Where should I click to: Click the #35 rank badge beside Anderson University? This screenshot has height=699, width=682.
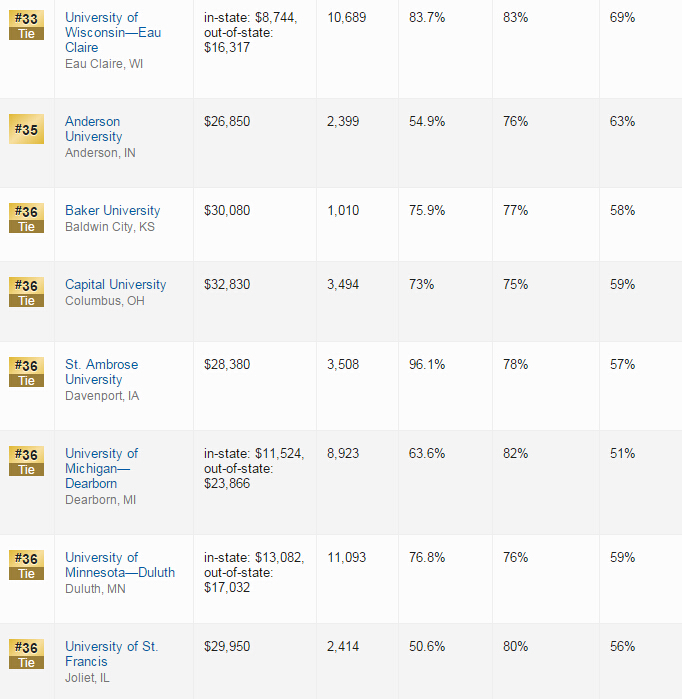click(x=26, y=129)
